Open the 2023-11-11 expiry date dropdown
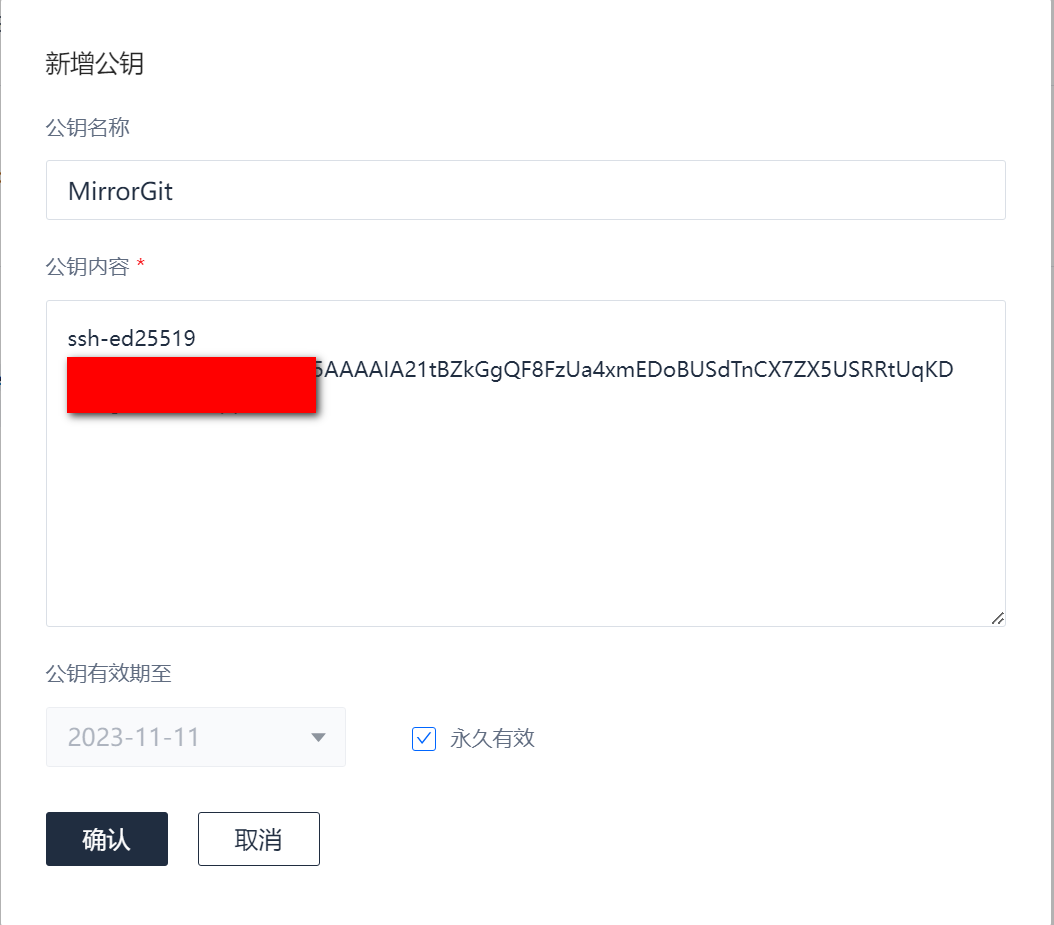The width and height of the screenshot is (1054, 925). click(196, 737)
